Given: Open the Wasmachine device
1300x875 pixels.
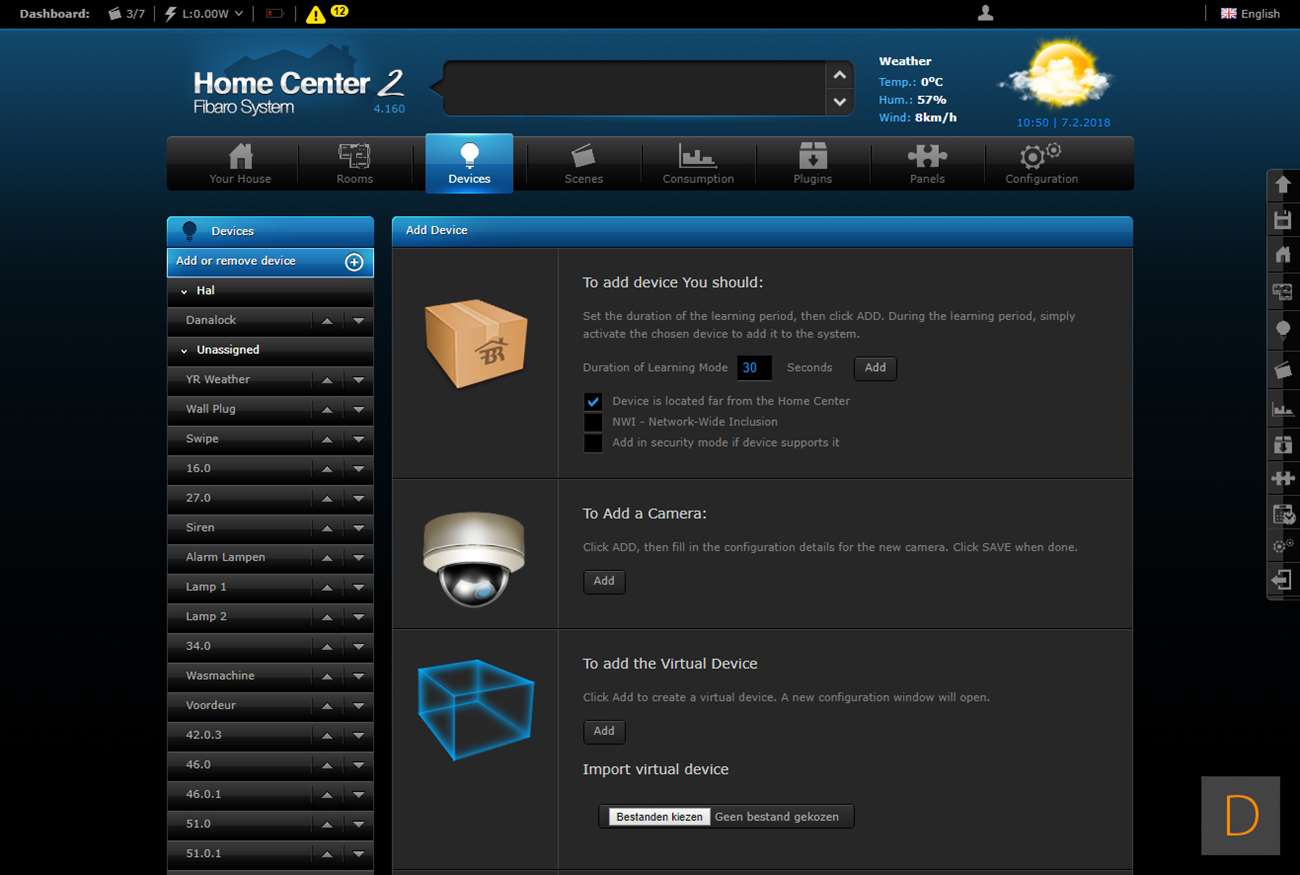Looking at the screenshot, I should click(220, 676).
